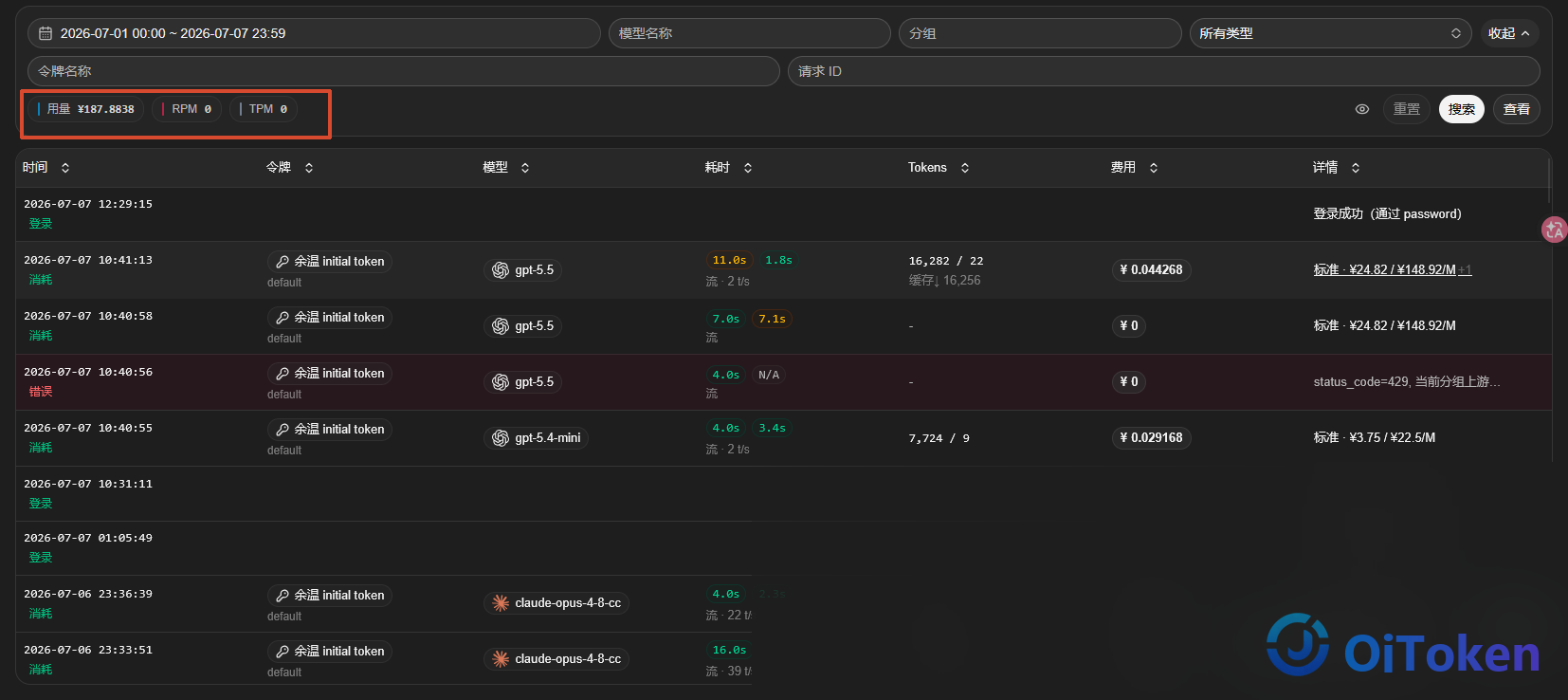Click the ¥ 0.044268 cost badge
This screenshot has width=1568, height=700.
click(1151, 270)
